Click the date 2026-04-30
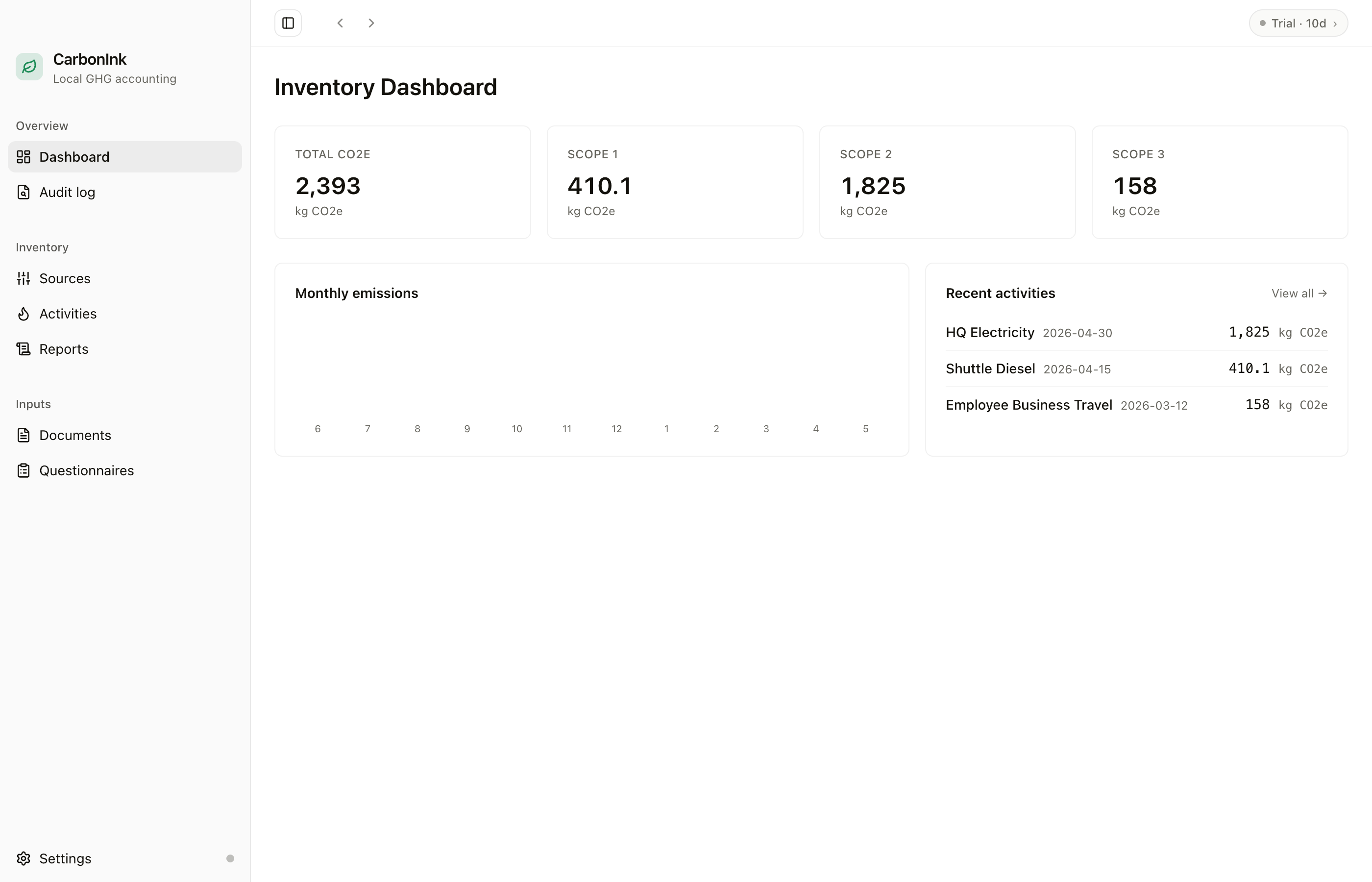The image size is (1372, 882). click(x=1077, y=333)
